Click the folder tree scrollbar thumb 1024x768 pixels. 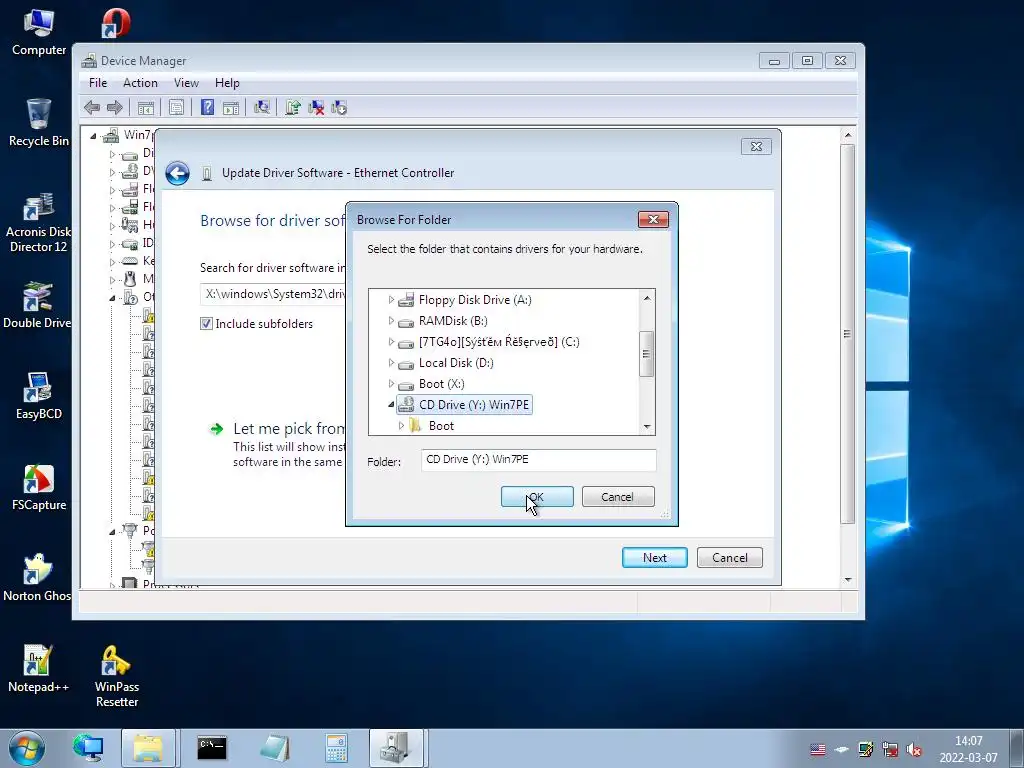click(647, 354)
